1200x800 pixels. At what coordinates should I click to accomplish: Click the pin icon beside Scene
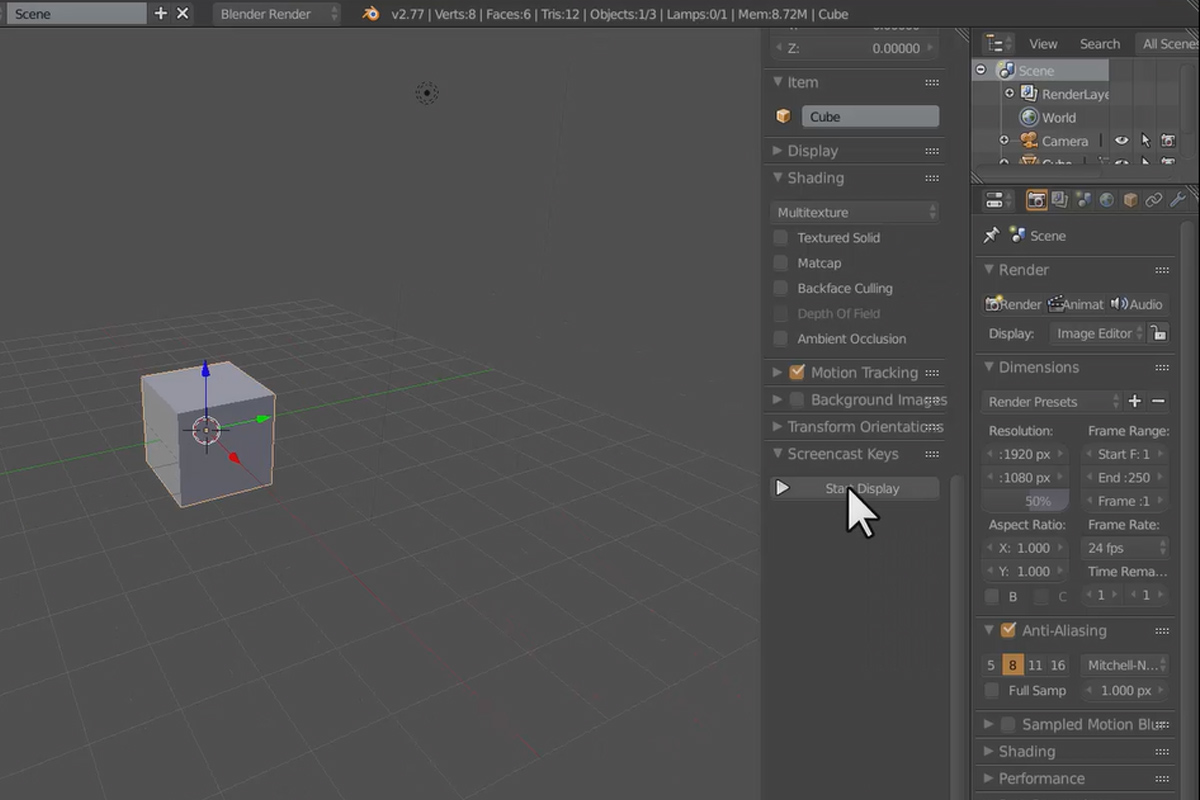991,235
